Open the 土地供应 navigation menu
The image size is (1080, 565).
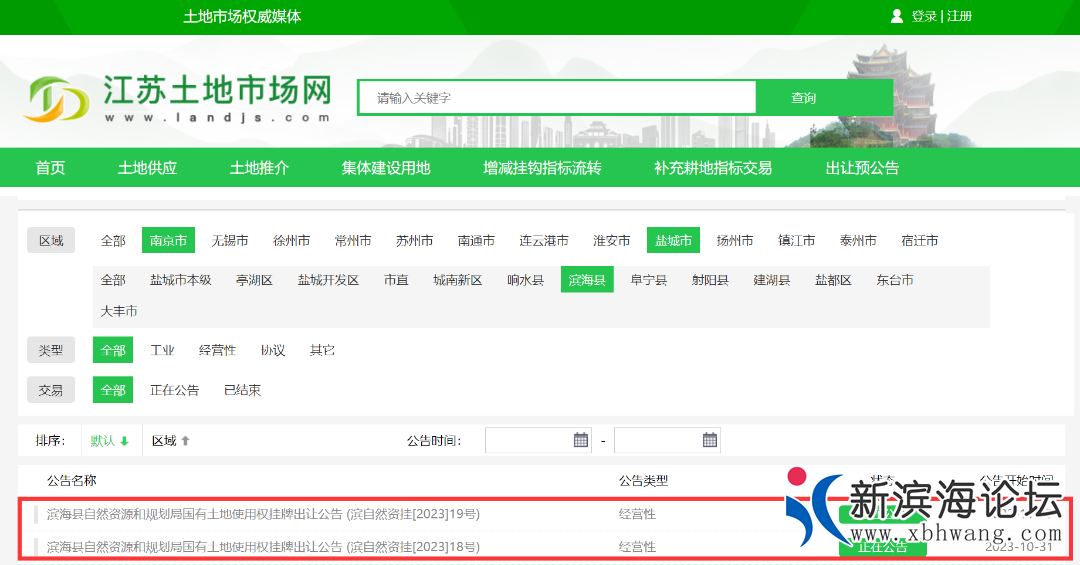tap(147, 168)
